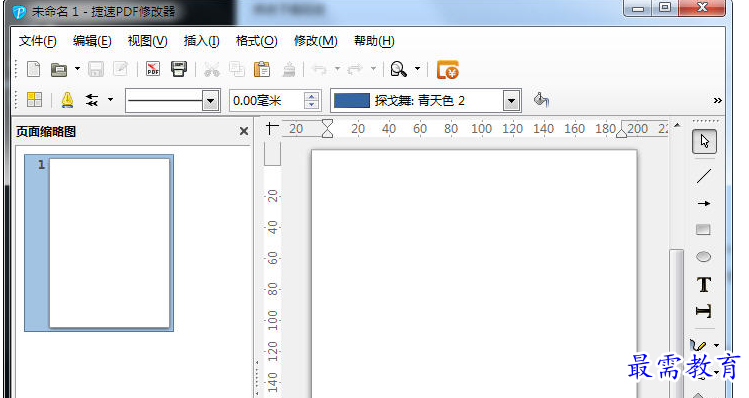Click the blank document page canvas
Image resolution: width=749 pixels, height=398 pixels.
tap(474, 274)
